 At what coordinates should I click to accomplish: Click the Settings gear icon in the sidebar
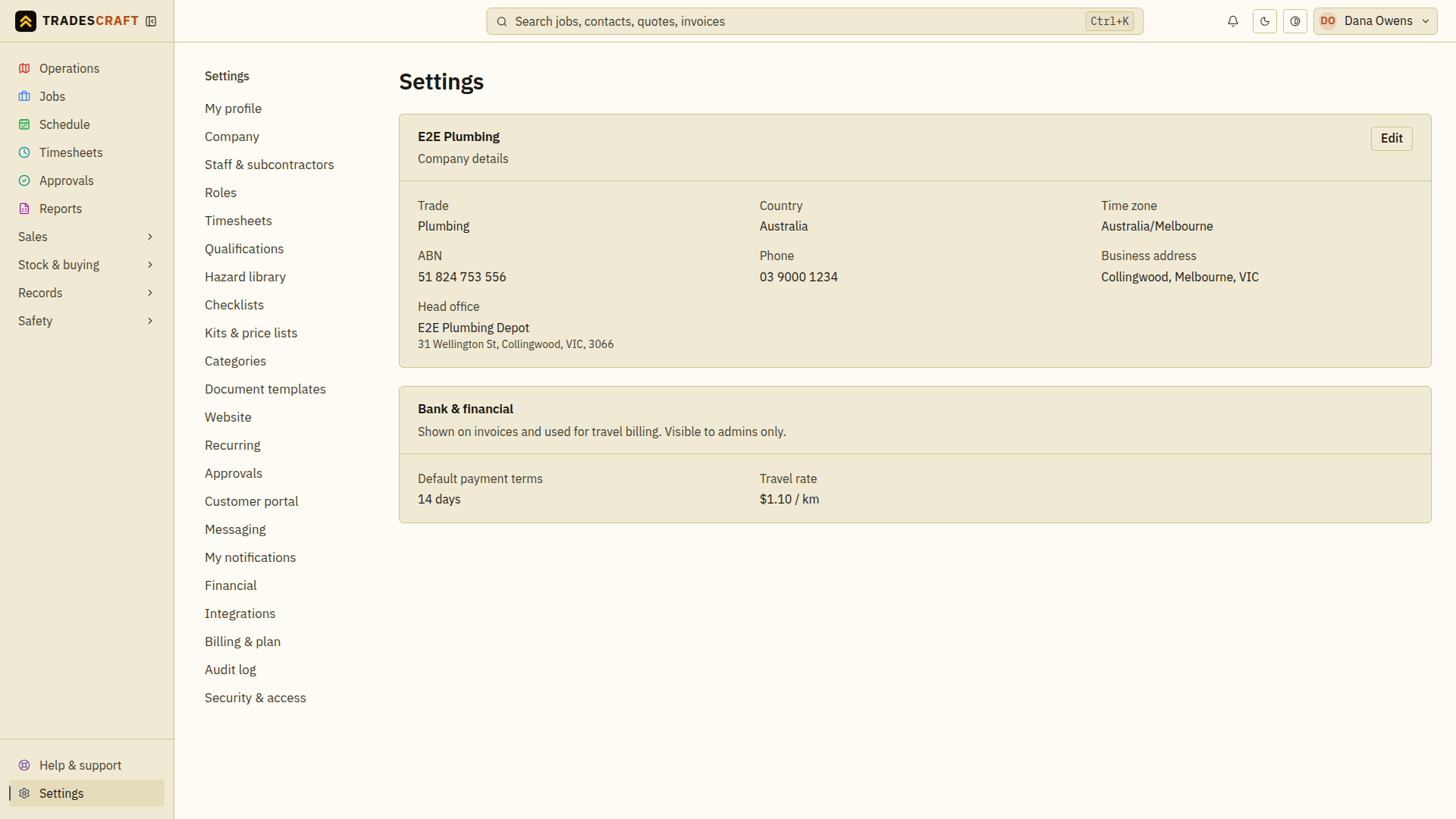point(24,793)
